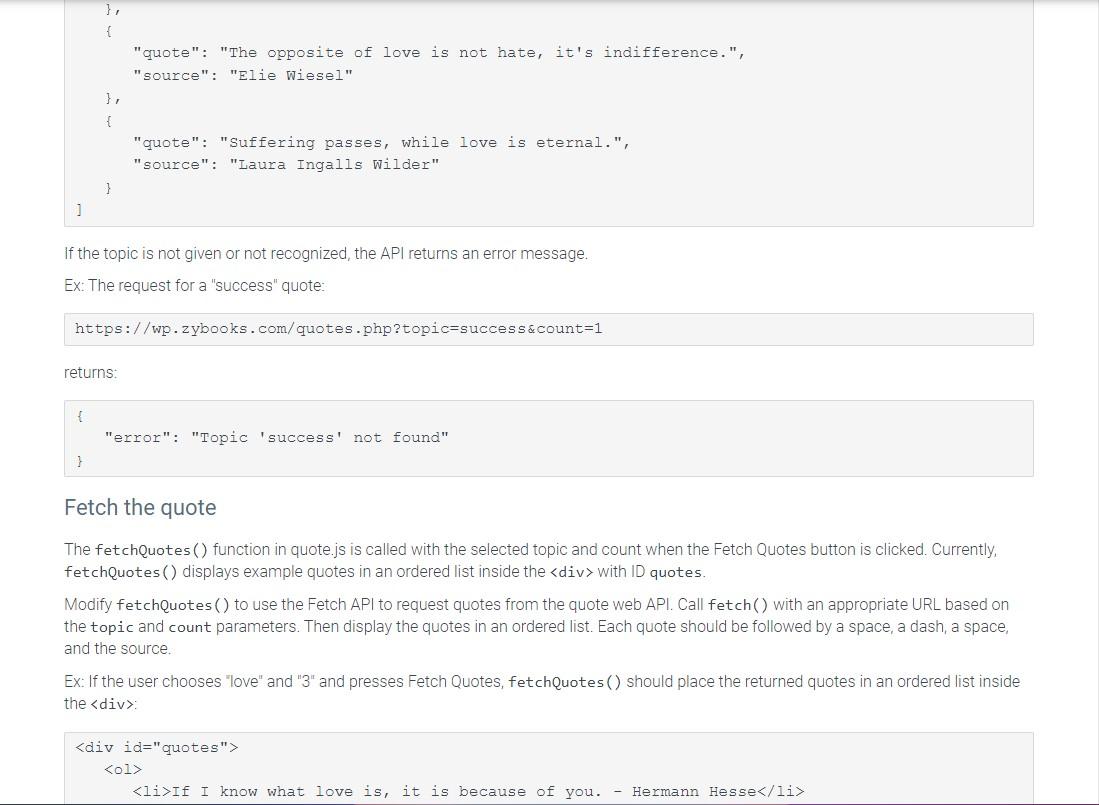Image resolution: width=1099 pixels, height=805 pixels.
Task: Select the Hermann Hesse list item line
Action: [470, 791]
